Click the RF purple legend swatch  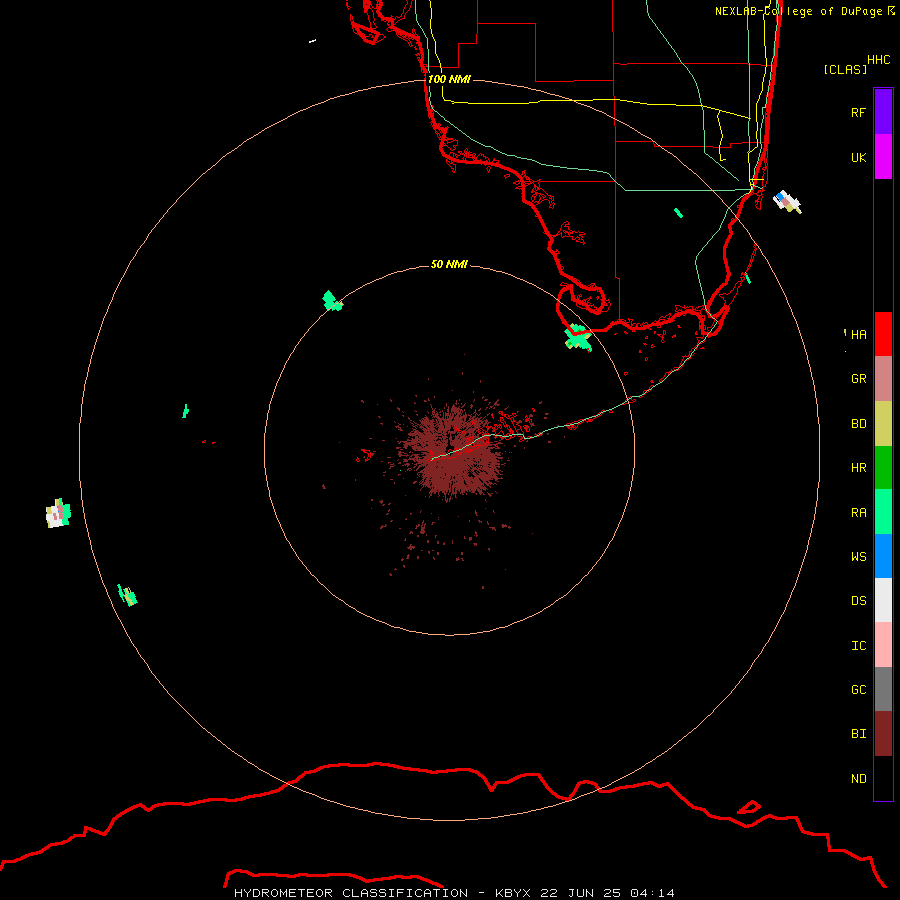[883, 112]
